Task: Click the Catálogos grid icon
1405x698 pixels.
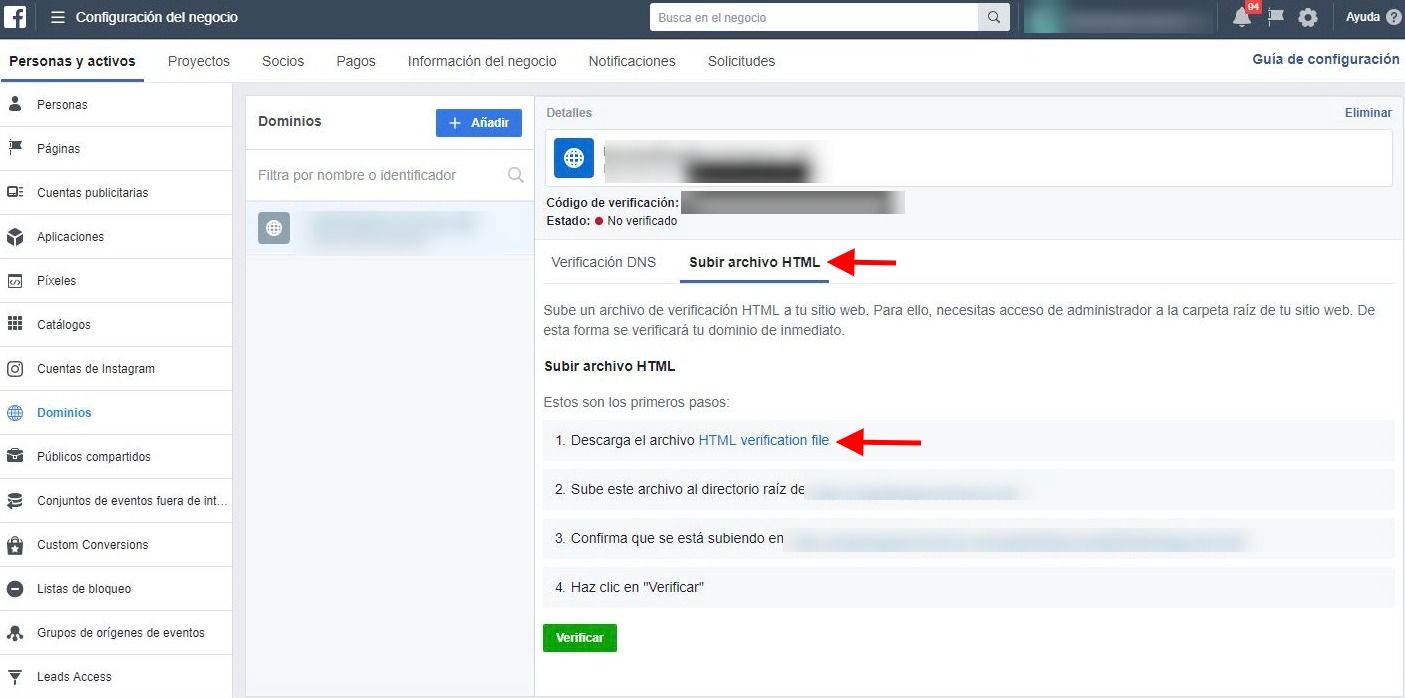Action: (x=15, y=324)
